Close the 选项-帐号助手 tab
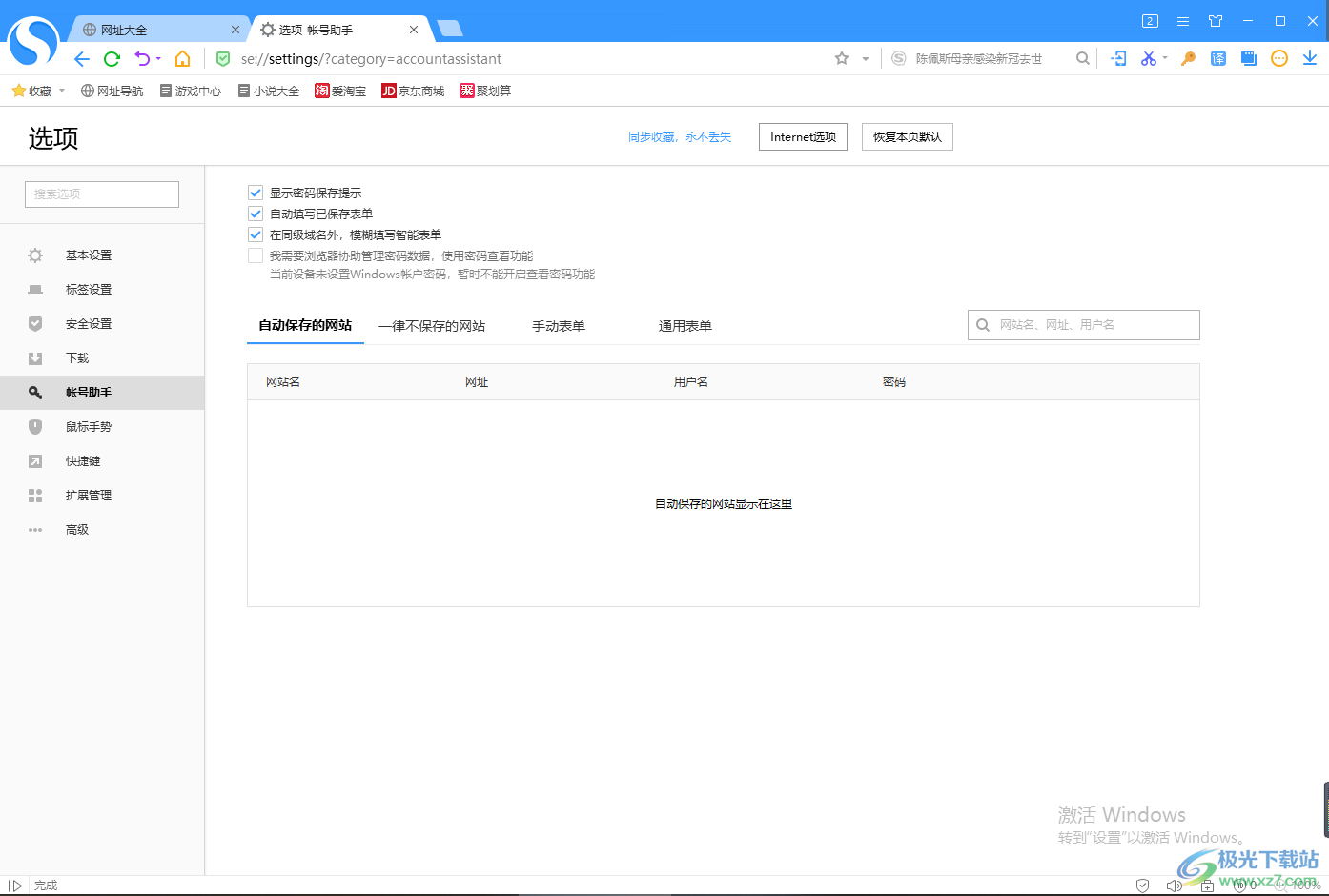 tap(414, 30)
